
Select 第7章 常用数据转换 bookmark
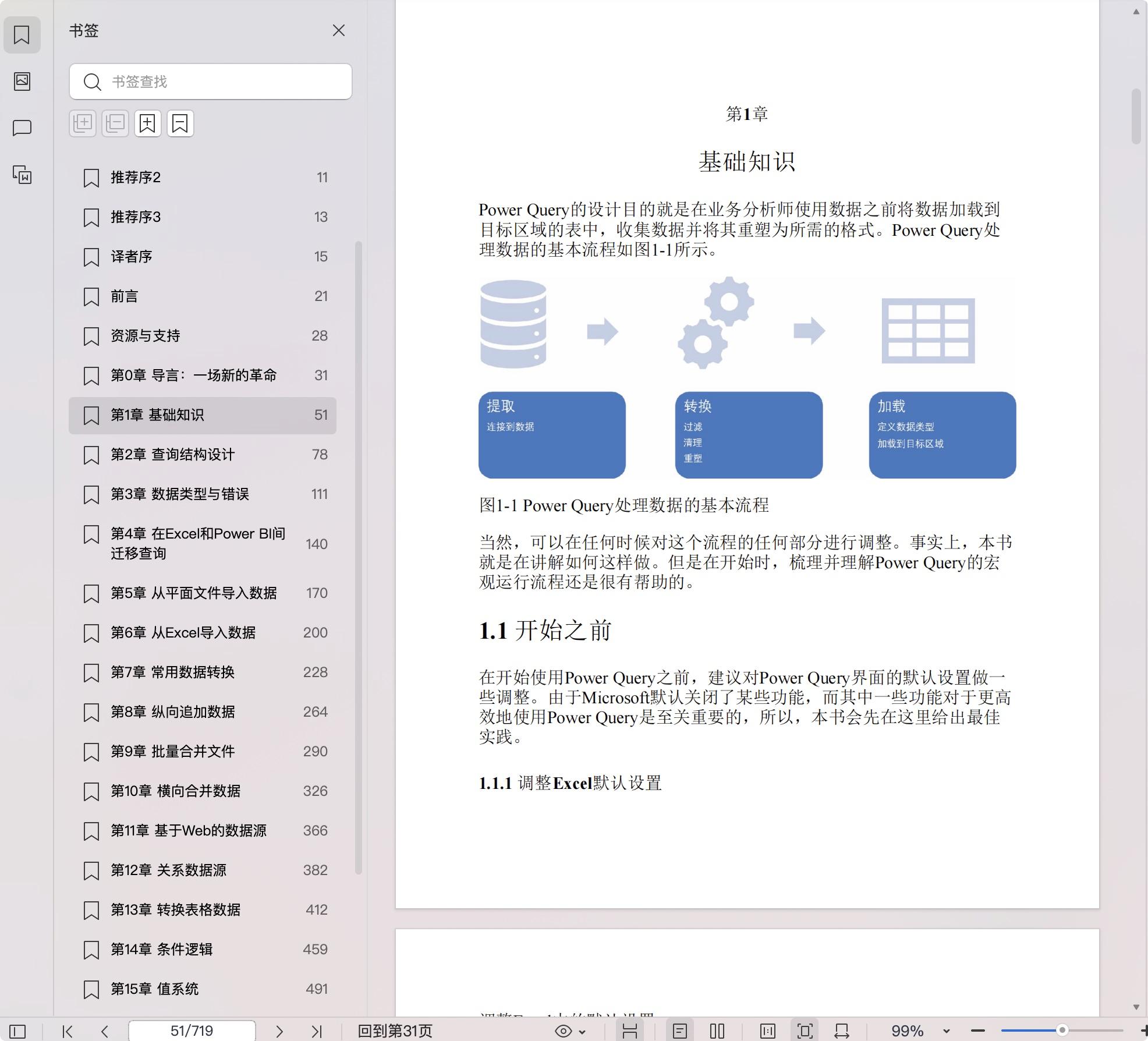(x=203, y=672)
